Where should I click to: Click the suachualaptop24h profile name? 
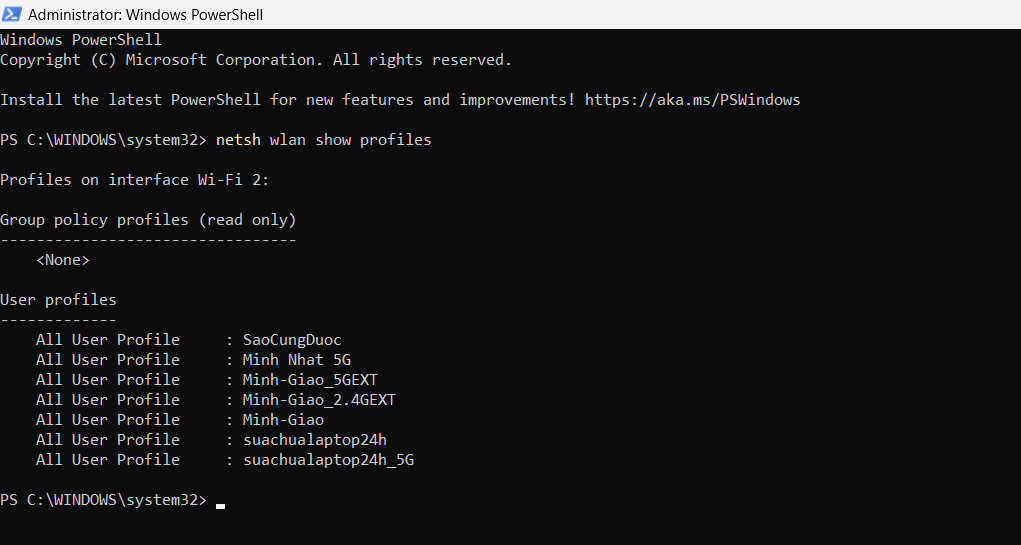pyautogui.click(x=315, y=440)
